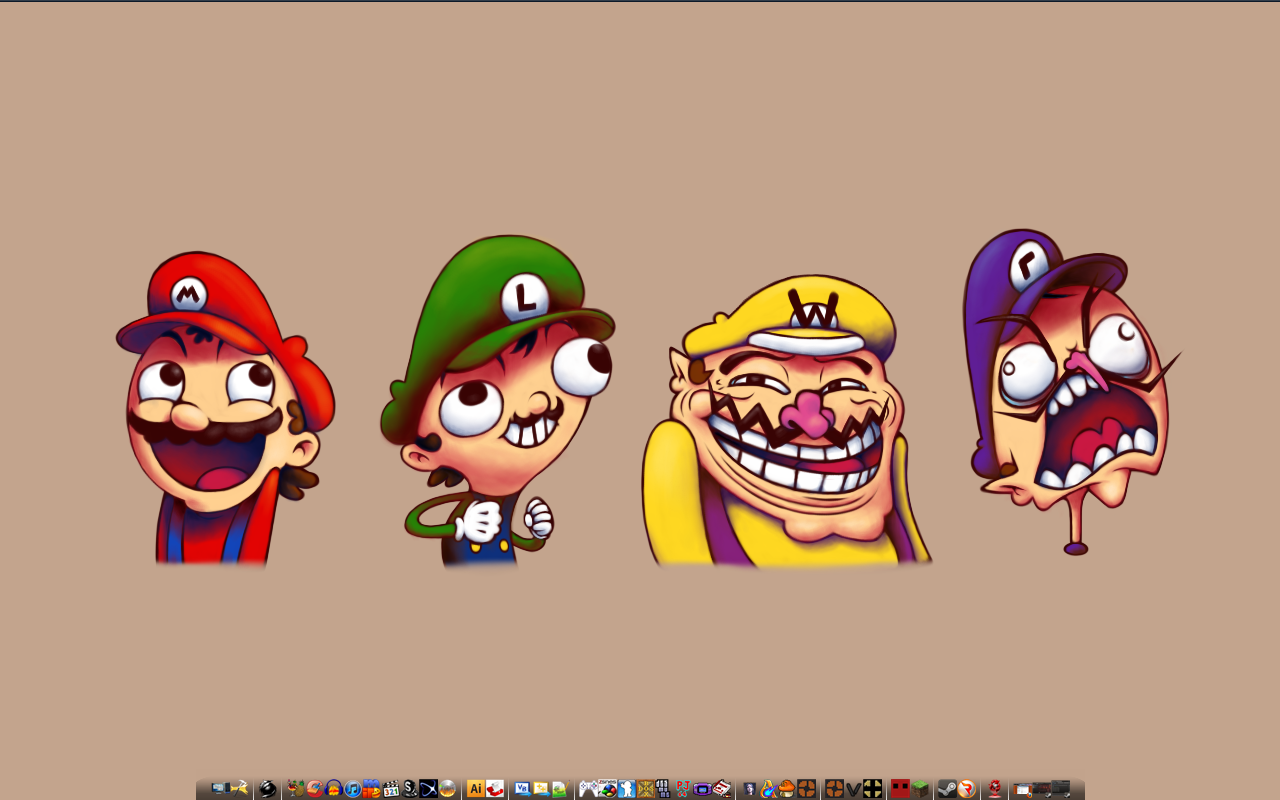This screenshot has width=1280, height=800.
Task: Open the green notepad with pencil icon
Action: click(560, 789)
